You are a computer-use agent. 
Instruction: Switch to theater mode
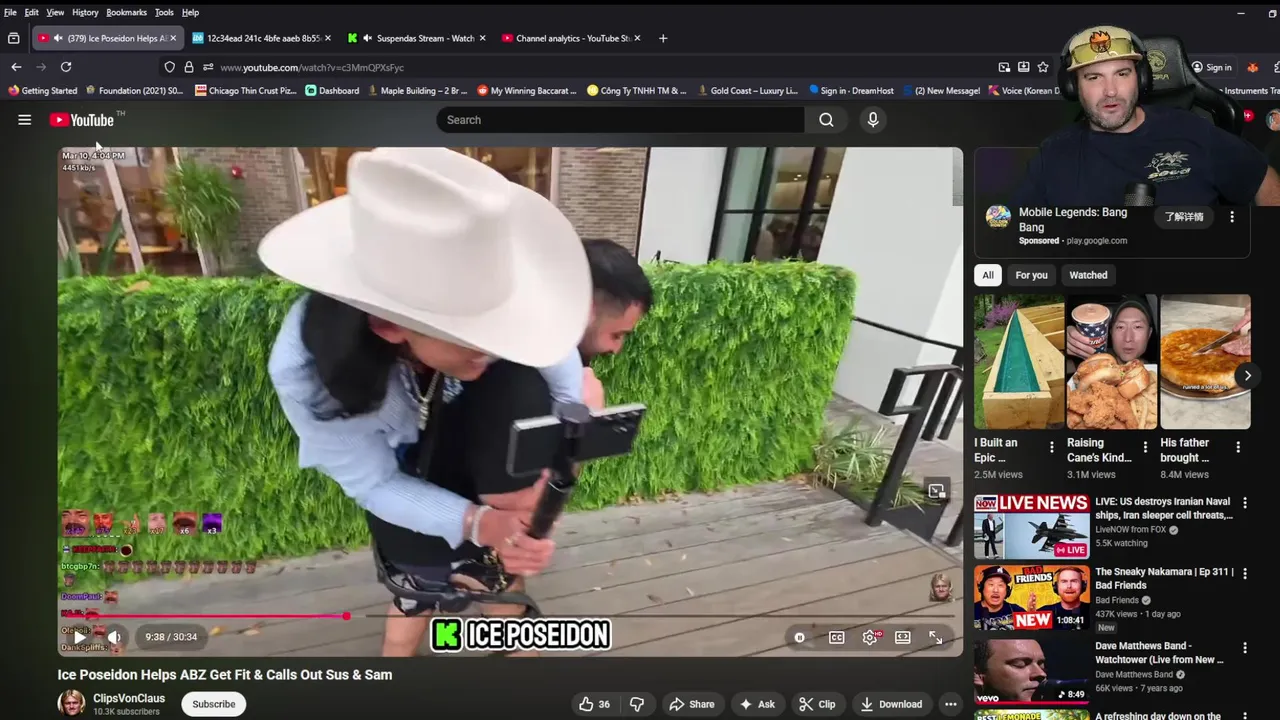[x=903, y=637]
